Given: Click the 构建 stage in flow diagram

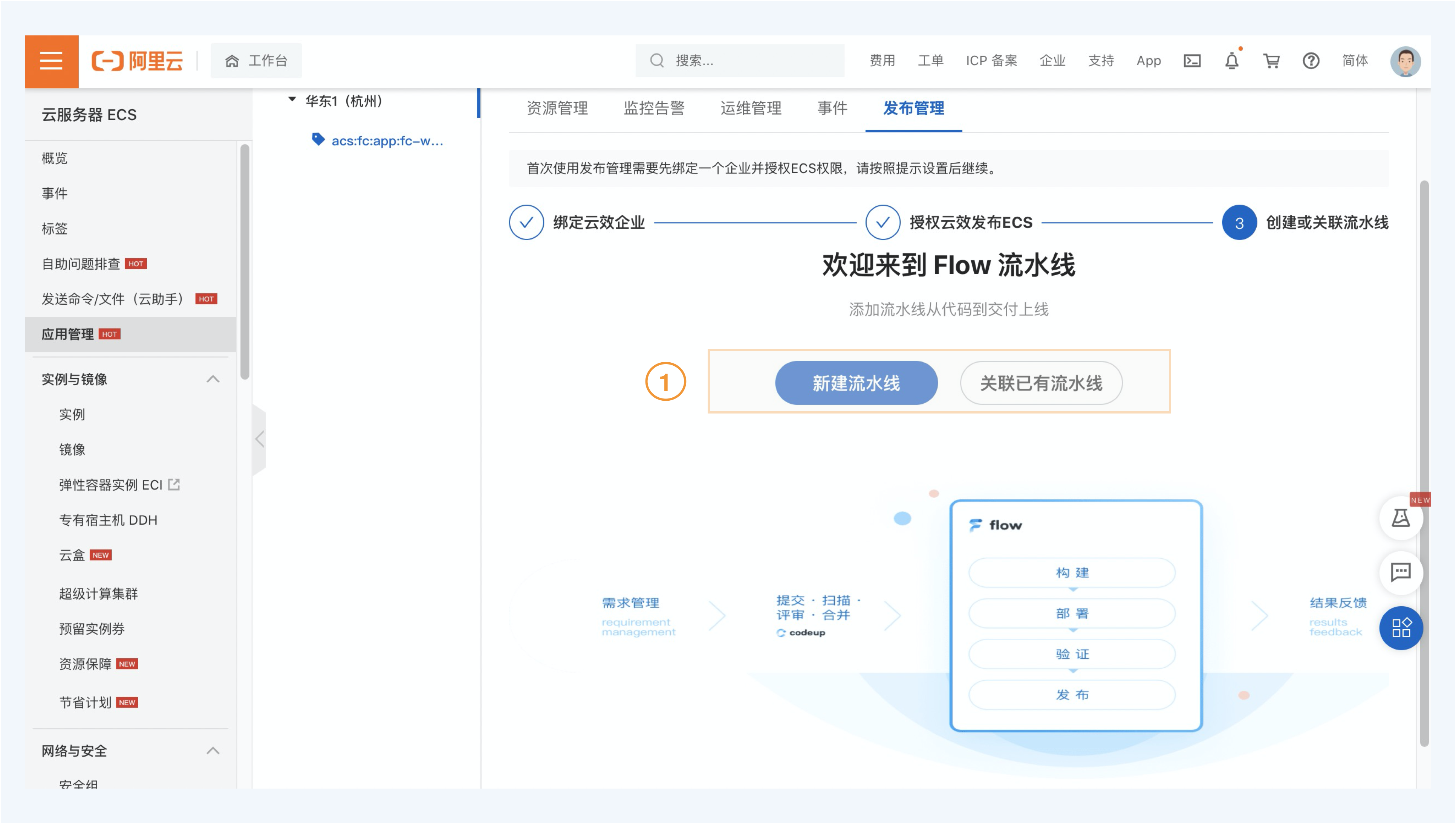Looking at the screenshot, I should tap(1072, 573).
